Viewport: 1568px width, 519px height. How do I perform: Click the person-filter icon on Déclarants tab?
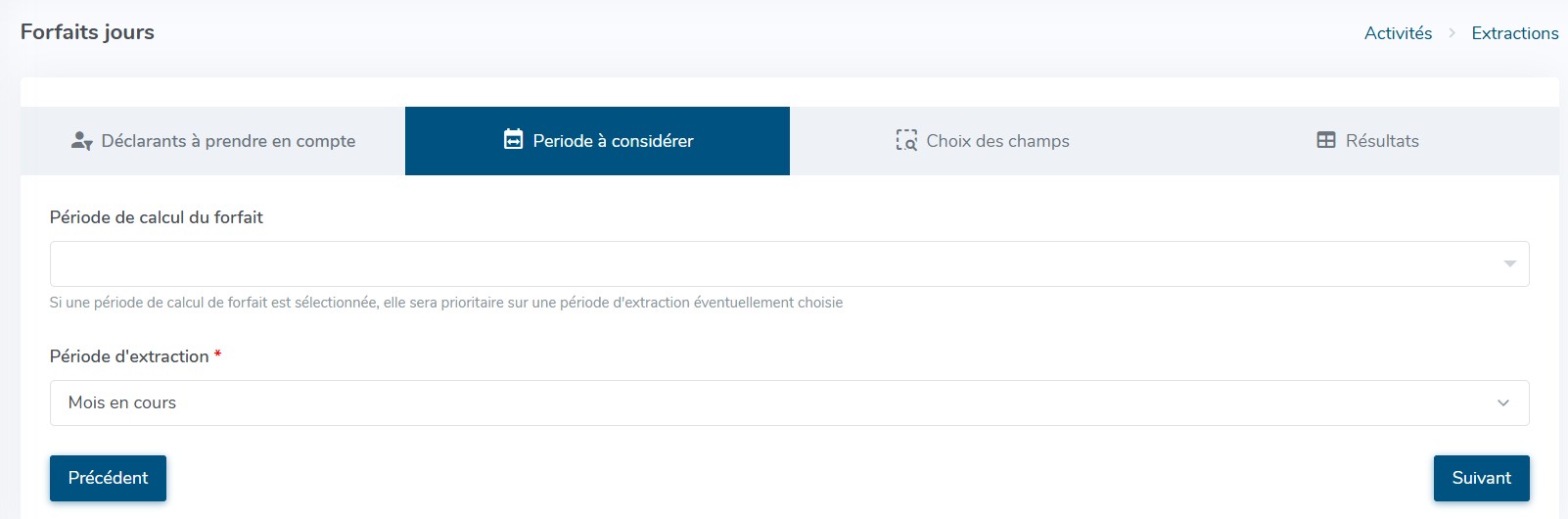pyautogui.click(x=81, y=141)
